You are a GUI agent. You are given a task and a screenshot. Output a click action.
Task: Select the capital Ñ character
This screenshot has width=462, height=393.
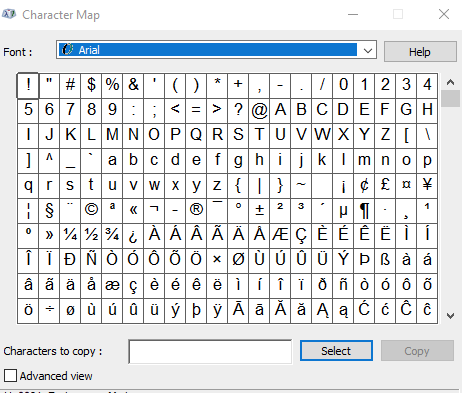91,261
